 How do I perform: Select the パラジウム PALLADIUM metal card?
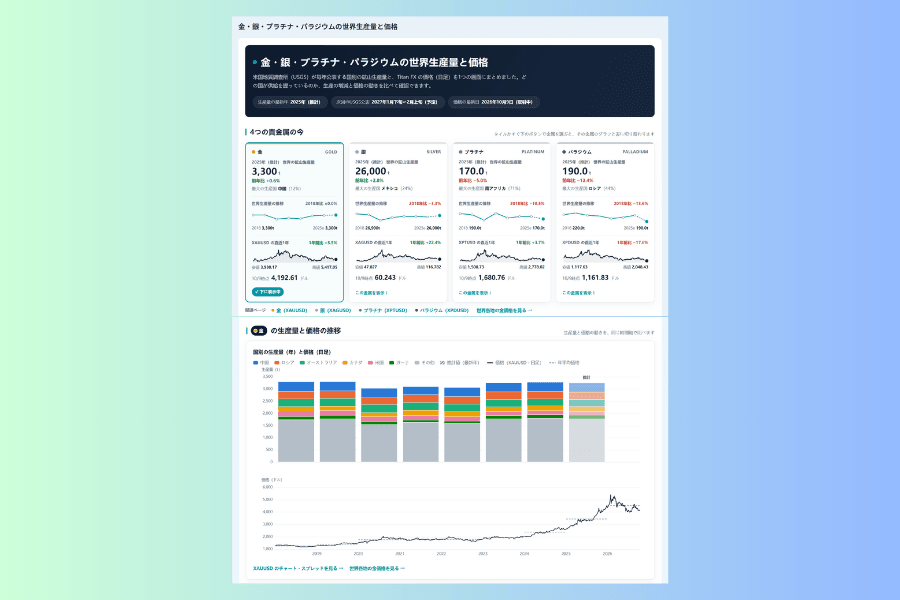(605, 222)
